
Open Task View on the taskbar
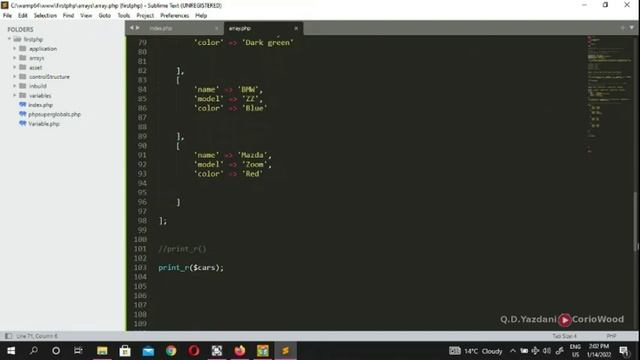coord(78,351)
